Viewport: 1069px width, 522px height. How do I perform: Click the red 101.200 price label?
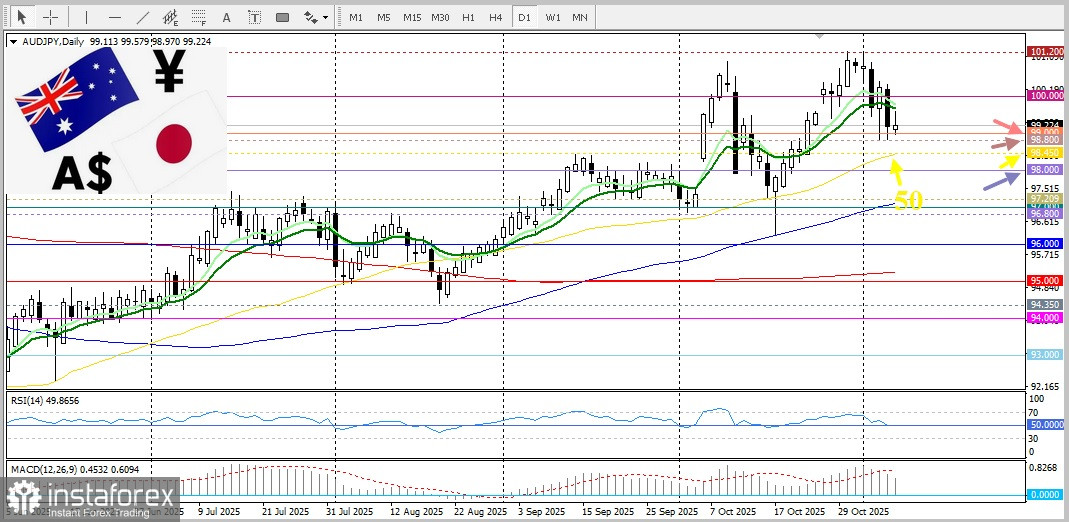point(1045,51)
